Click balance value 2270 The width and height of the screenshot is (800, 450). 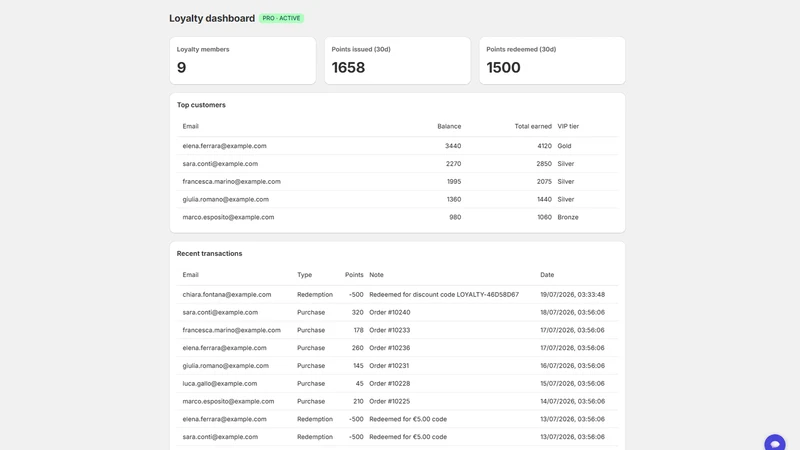click(x=453, y=164)
